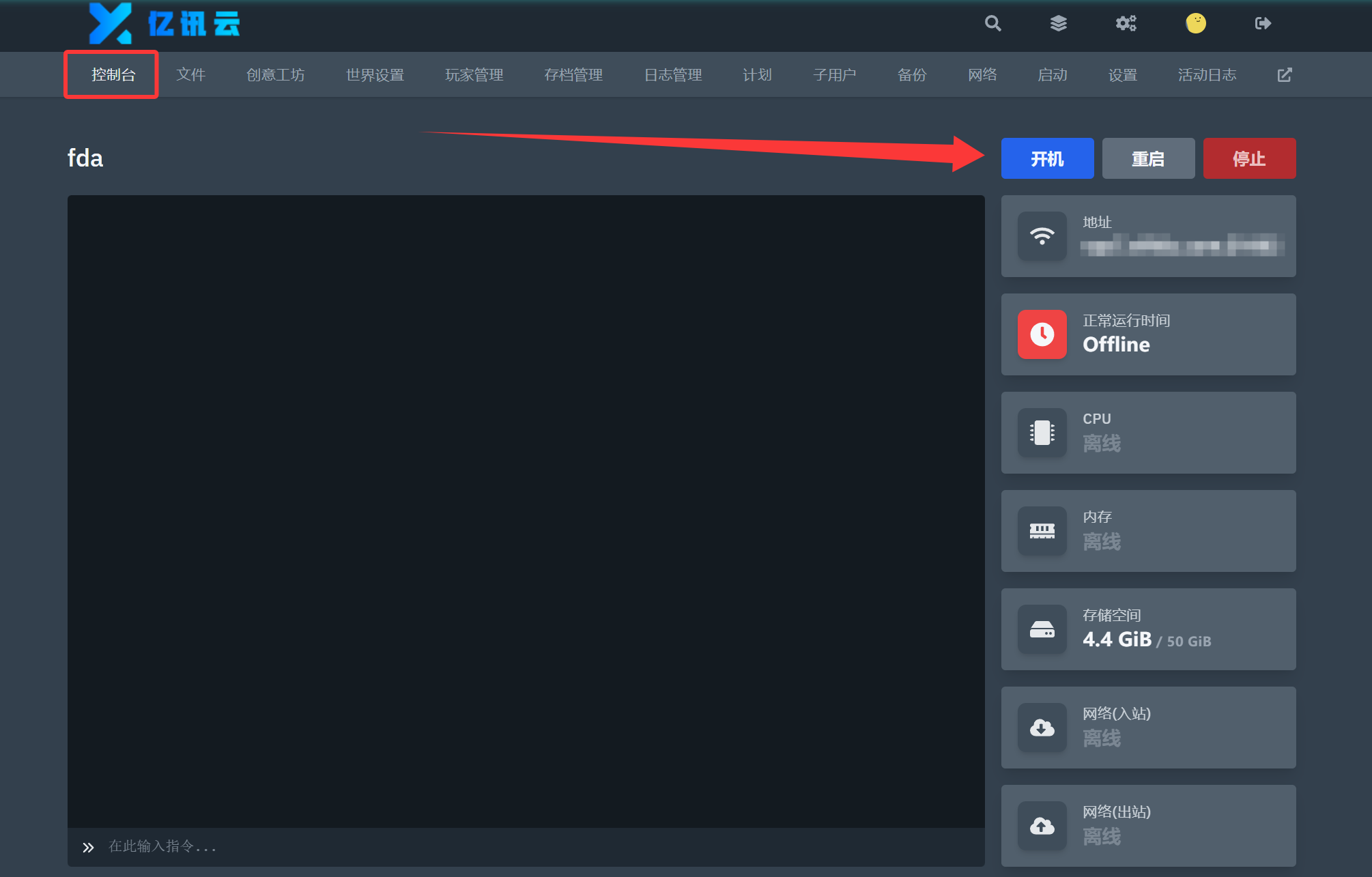Screen dimensions: 1372x877
Task: Click the 重启 restart button
Action: click(1148, 158)
